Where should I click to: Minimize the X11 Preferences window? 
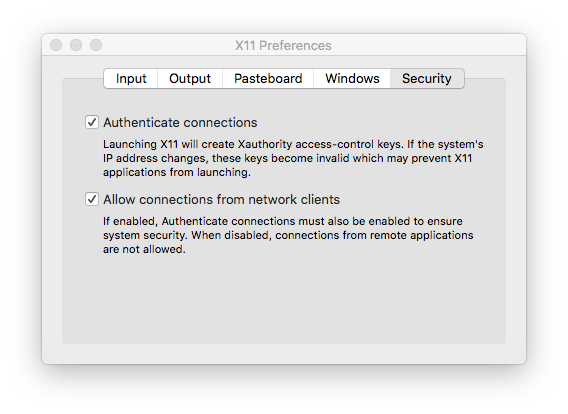point(76,45)
